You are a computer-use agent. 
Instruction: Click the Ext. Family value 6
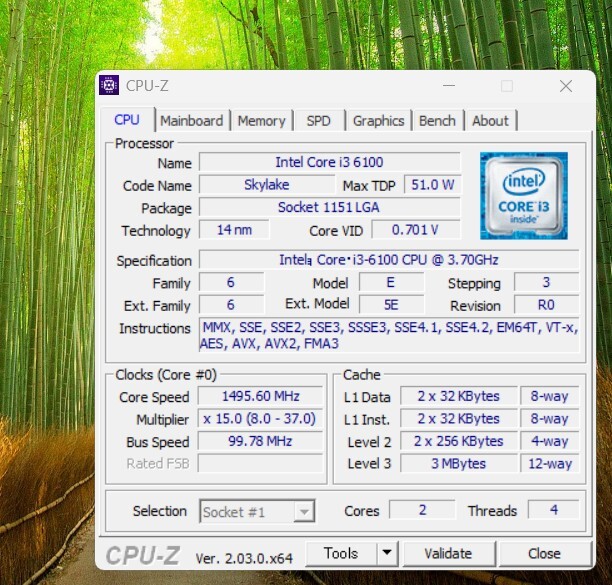(x=231, y=305)
